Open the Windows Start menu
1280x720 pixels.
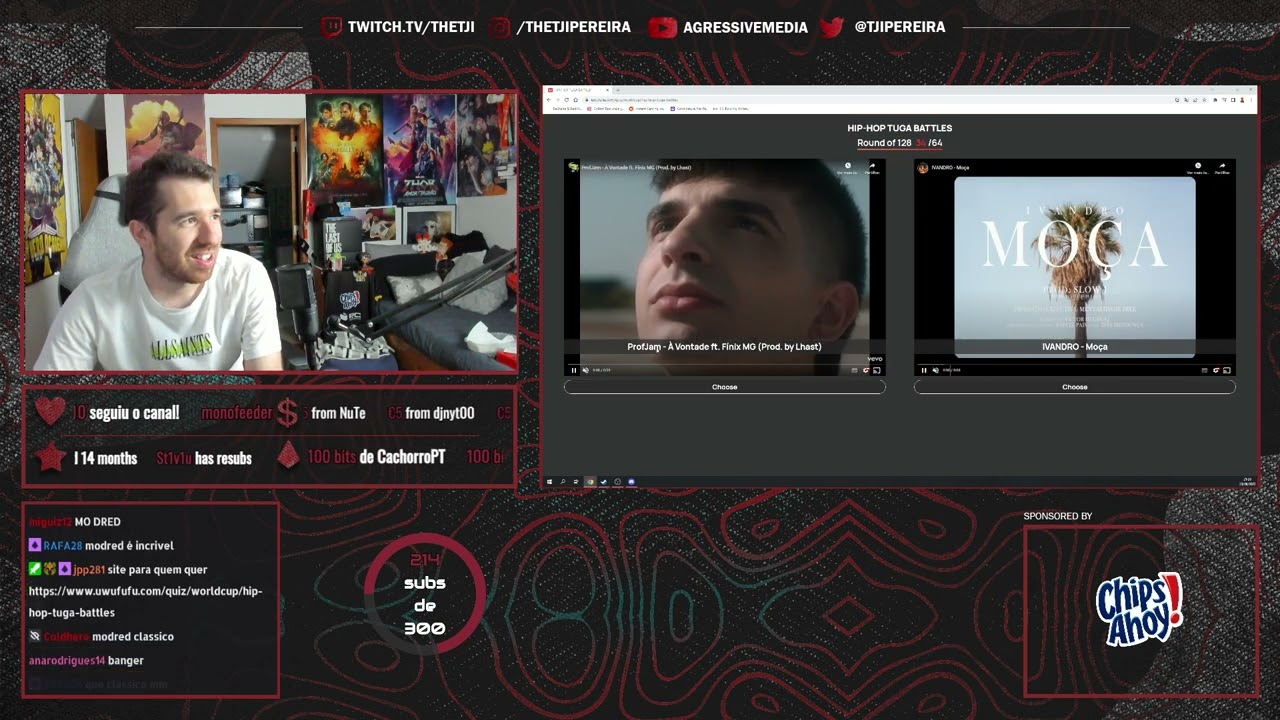tap(550, 482)
